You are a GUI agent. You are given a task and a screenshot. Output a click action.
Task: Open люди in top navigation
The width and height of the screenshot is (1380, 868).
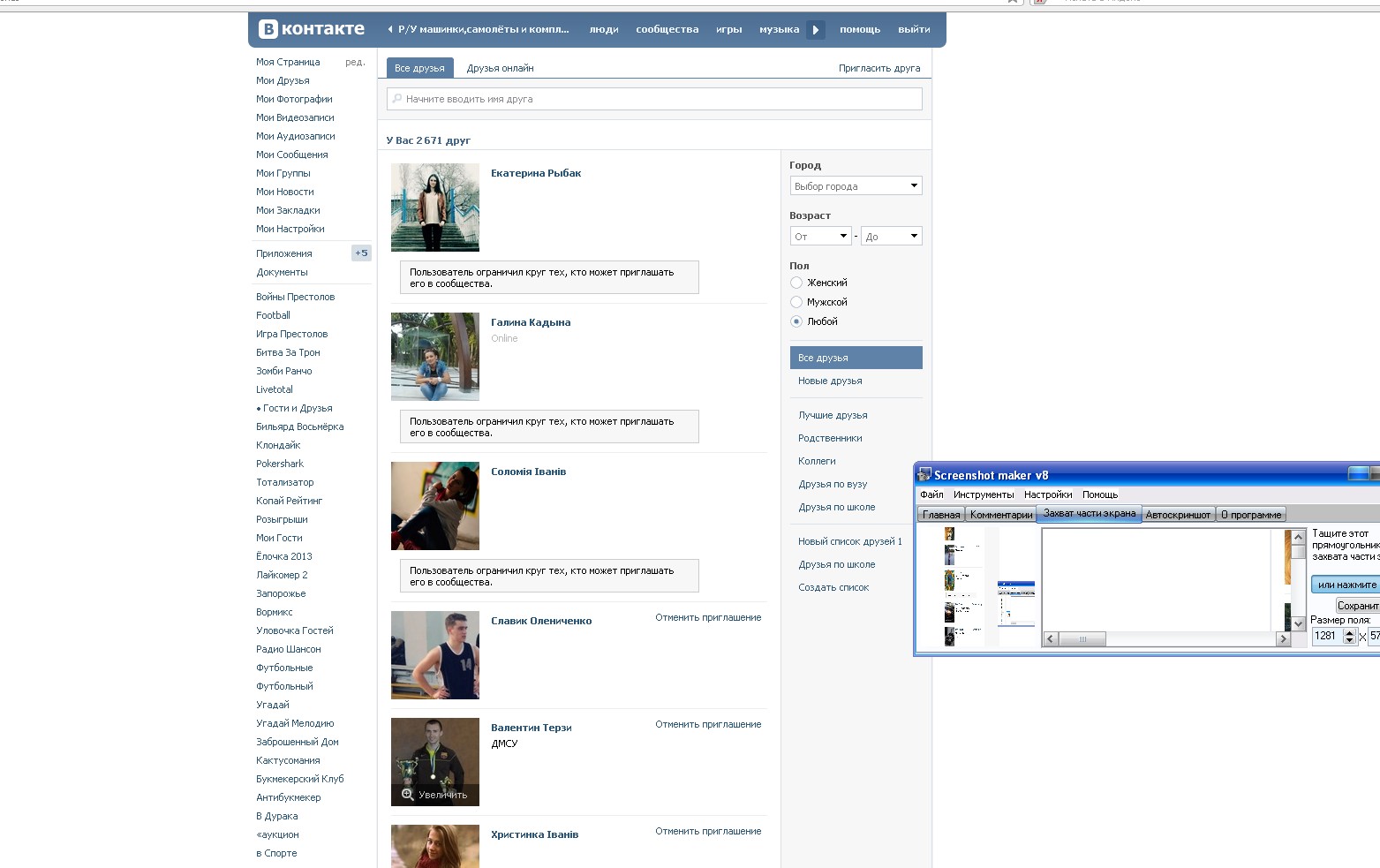[604, 29]
